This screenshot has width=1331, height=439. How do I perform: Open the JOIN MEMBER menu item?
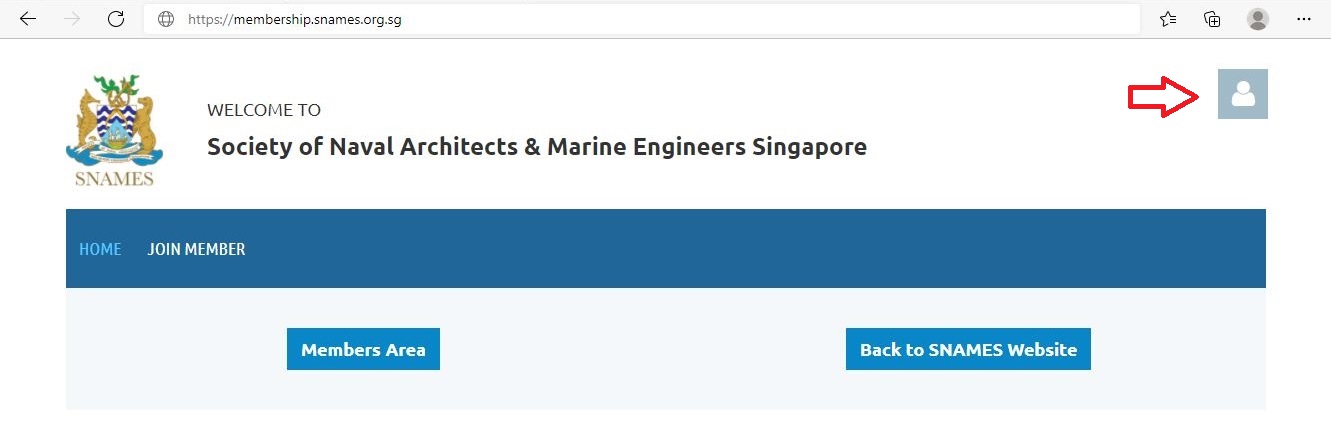pyautogui.click(x=196, y=249)
